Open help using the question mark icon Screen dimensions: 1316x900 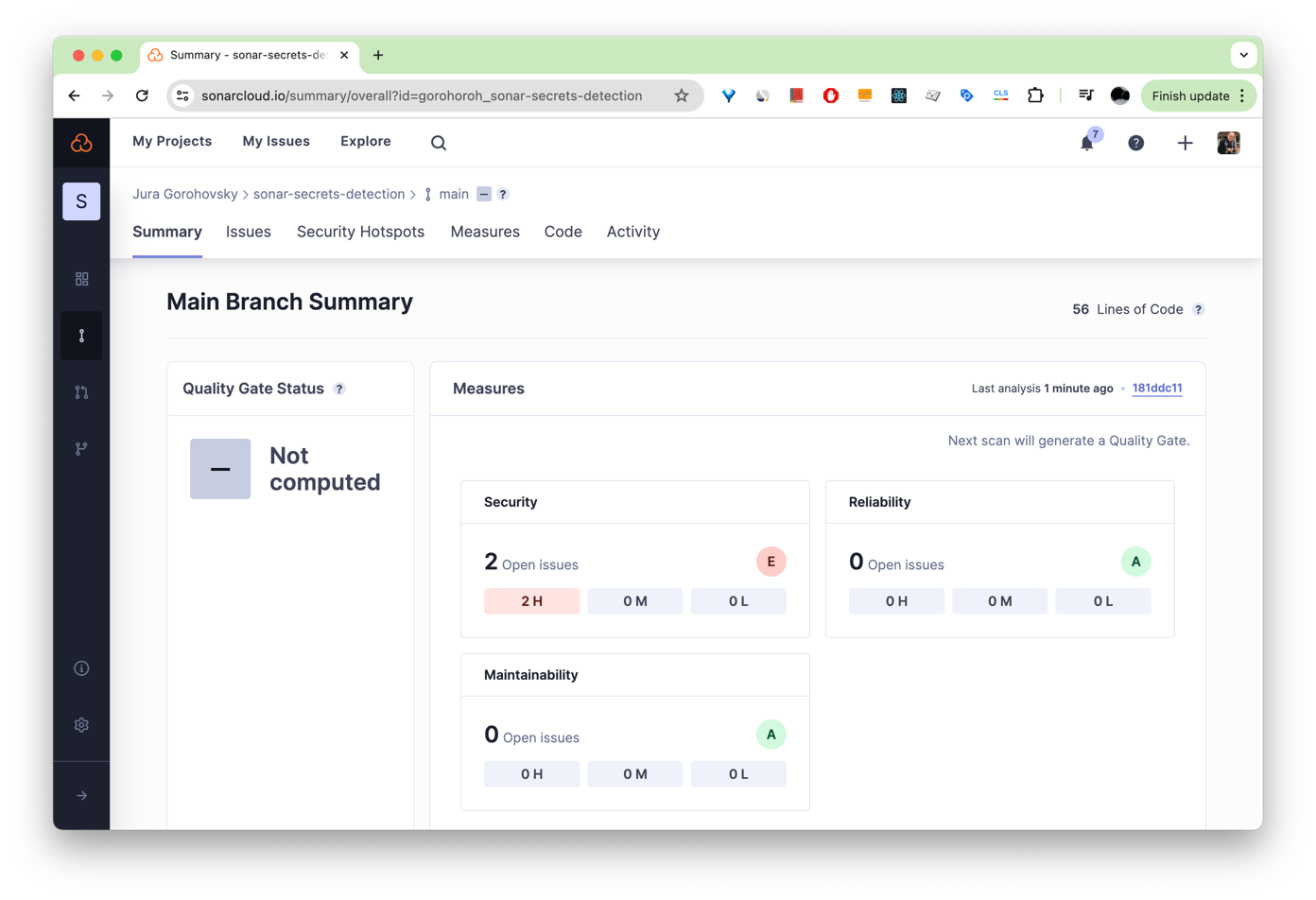point(1135,143)
